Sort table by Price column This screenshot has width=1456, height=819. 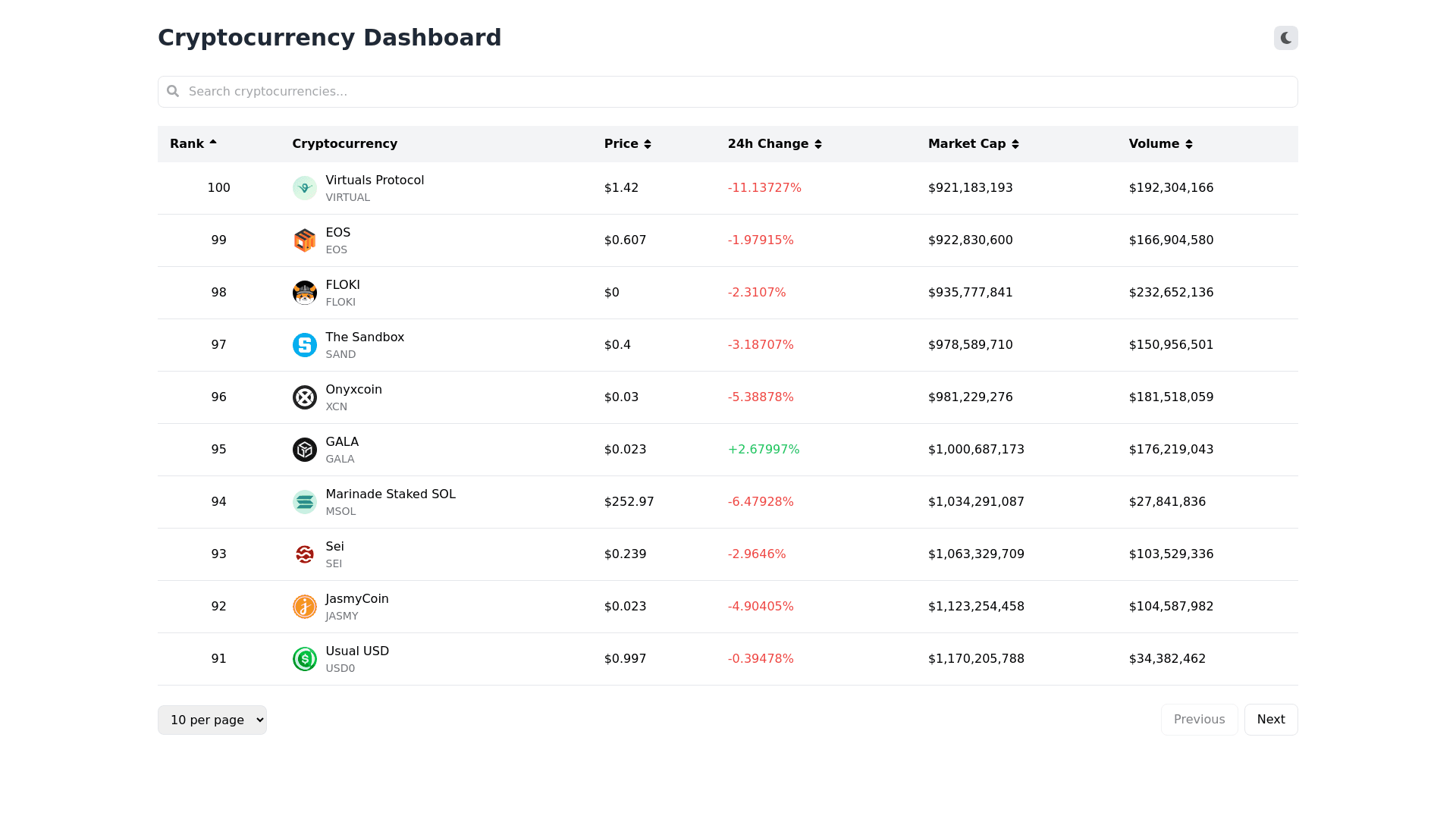(627, 144)
